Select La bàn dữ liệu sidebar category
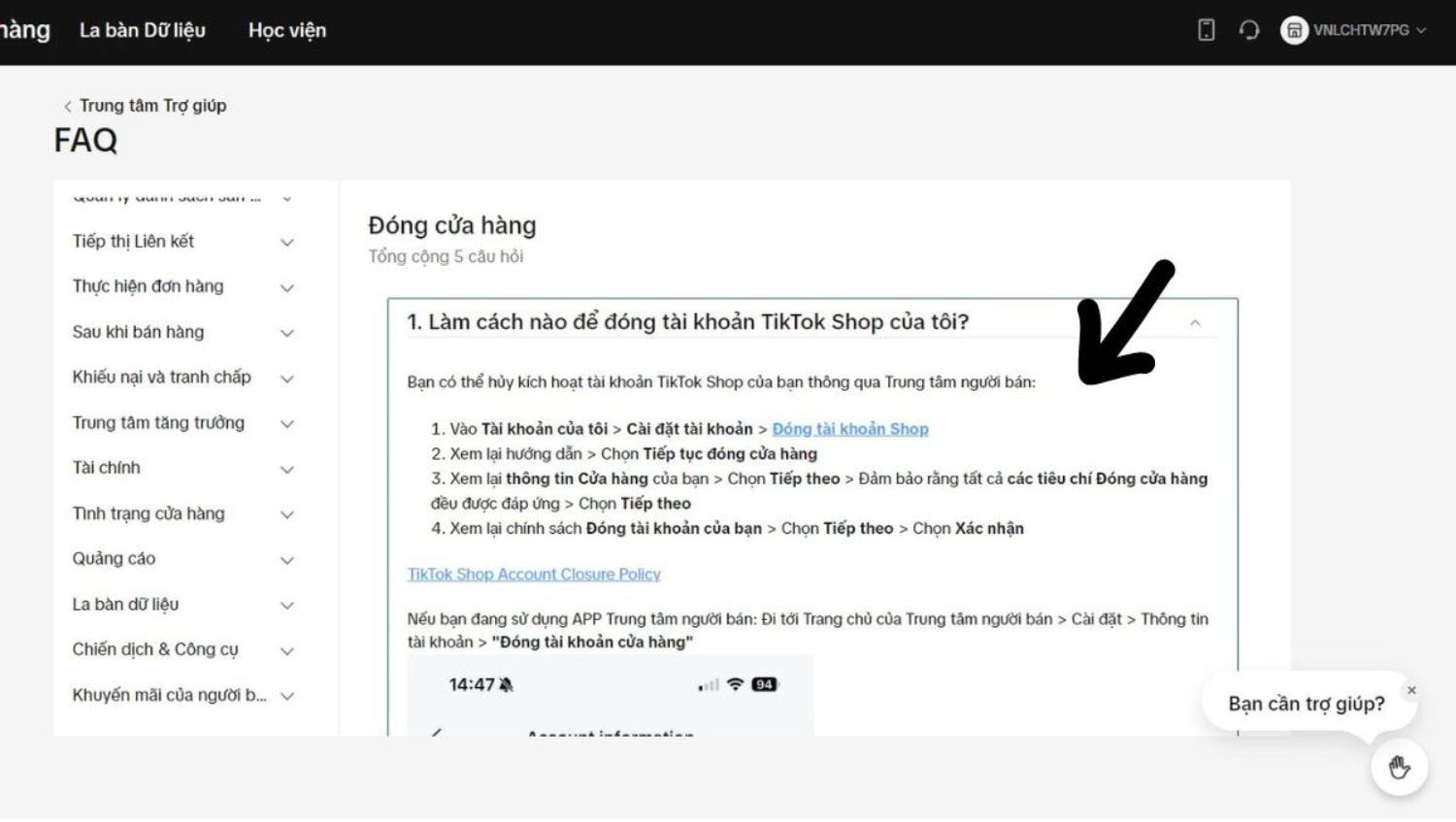The height and width of the screenshot is (822, 1456). tap(125, 604)
